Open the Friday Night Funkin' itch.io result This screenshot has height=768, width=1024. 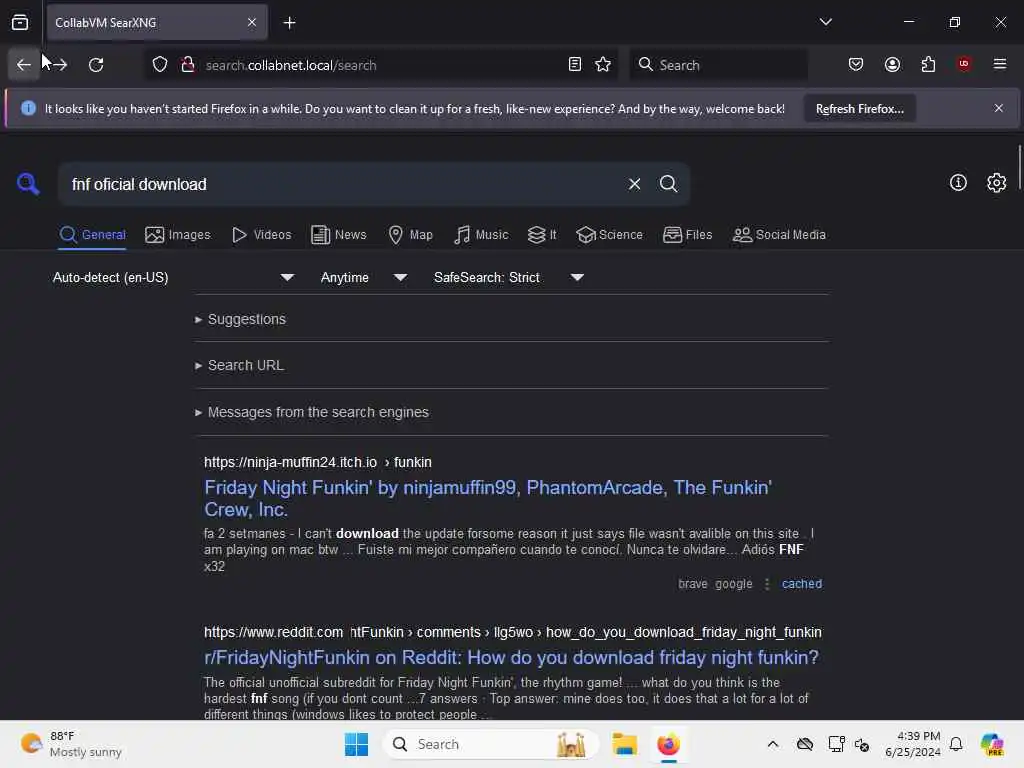point(488,498)
